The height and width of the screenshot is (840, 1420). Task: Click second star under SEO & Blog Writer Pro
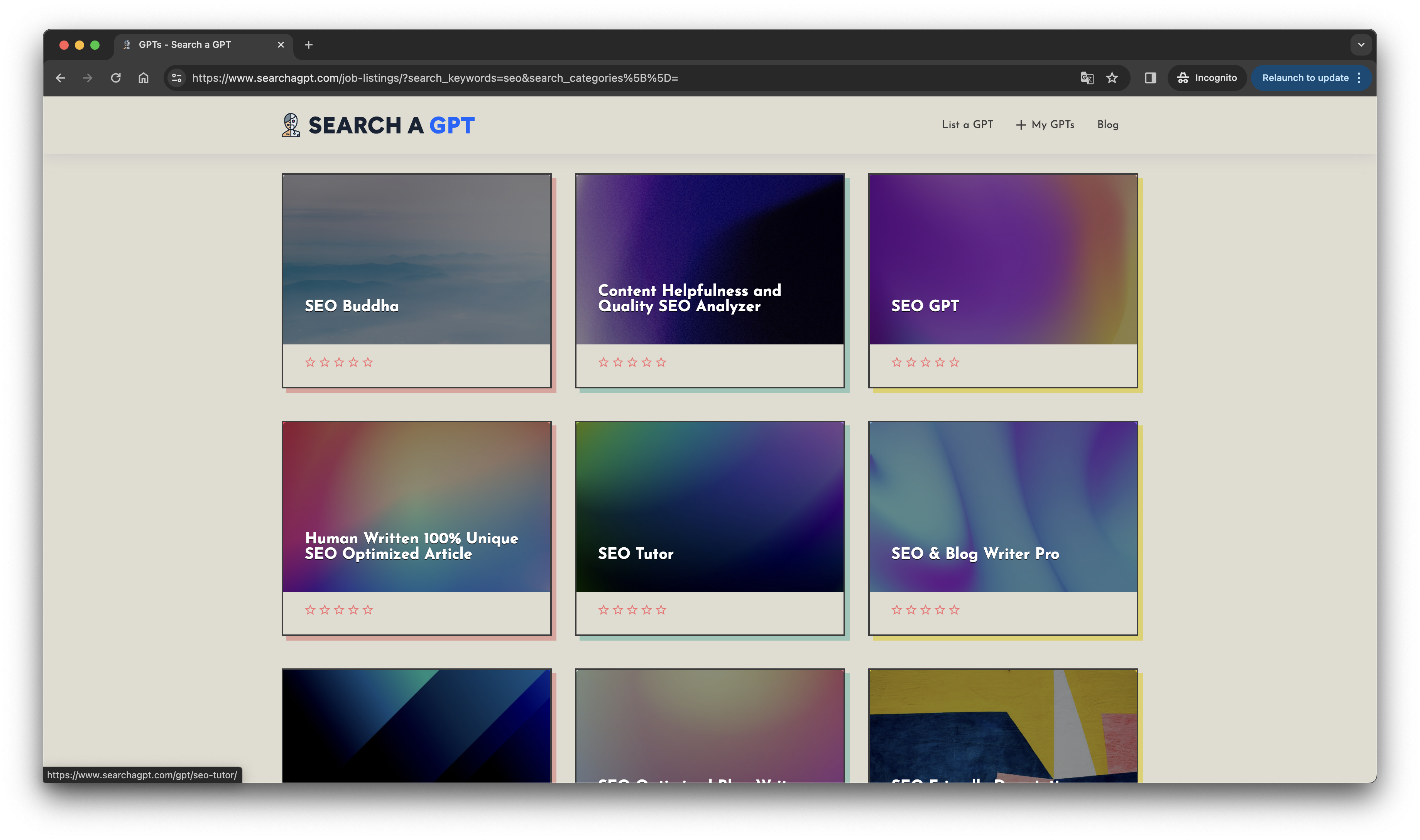(911, 610)
